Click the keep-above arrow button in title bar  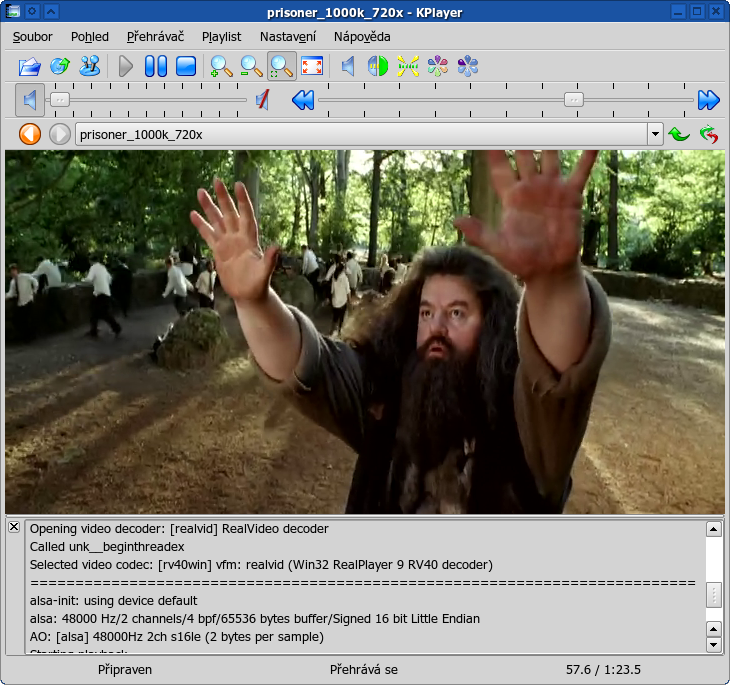click(51, 11)
